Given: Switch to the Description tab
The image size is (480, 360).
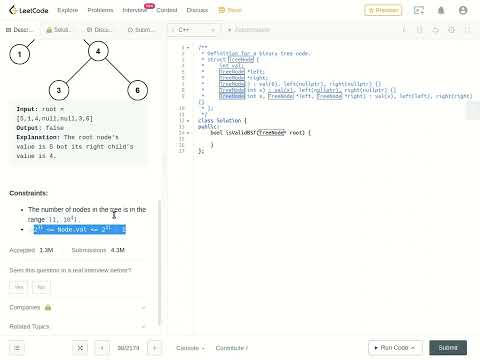Looking at the screenshot, I should pos(20,30).
